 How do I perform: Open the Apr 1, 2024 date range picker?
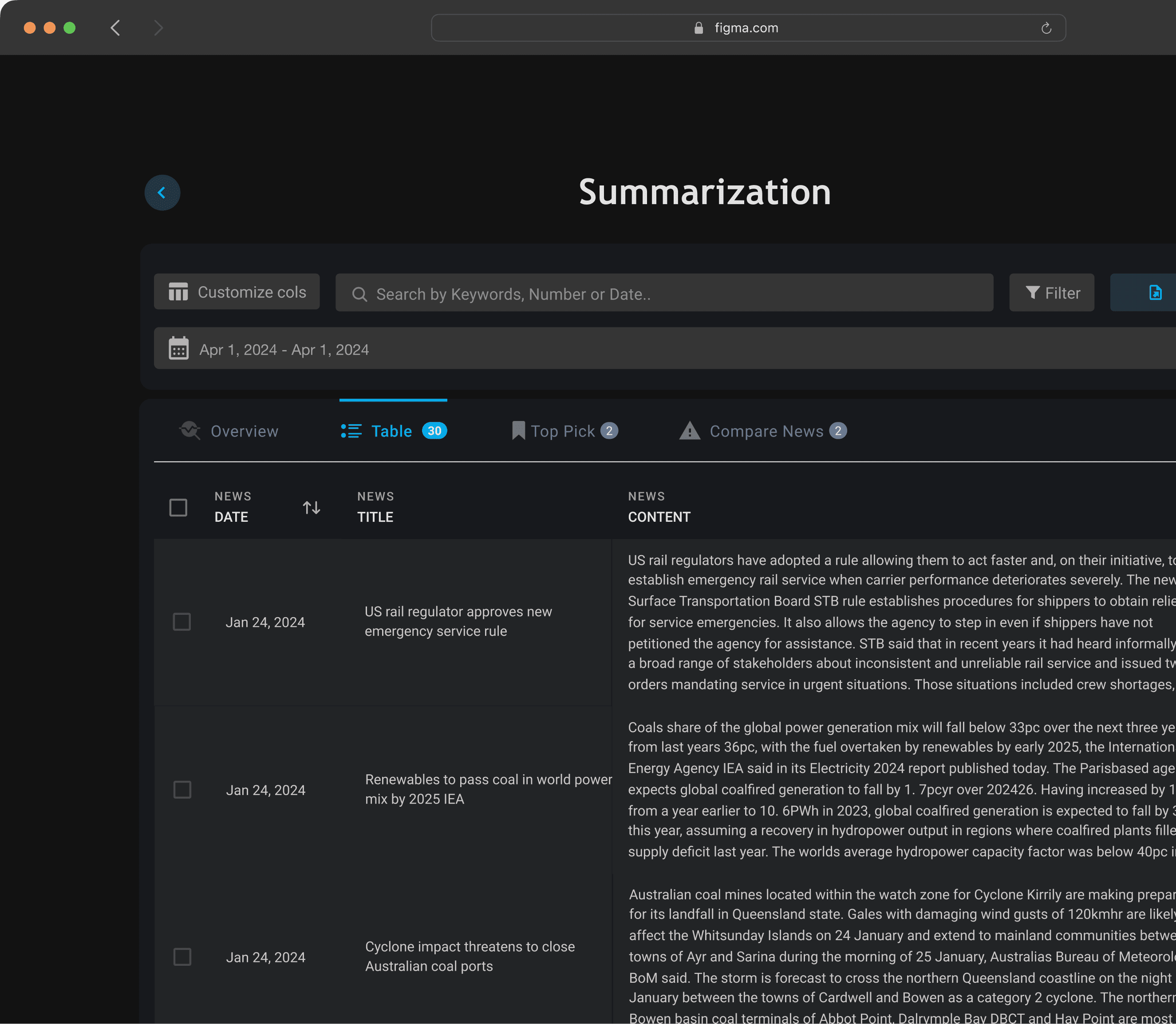click(x=284, y=350)
